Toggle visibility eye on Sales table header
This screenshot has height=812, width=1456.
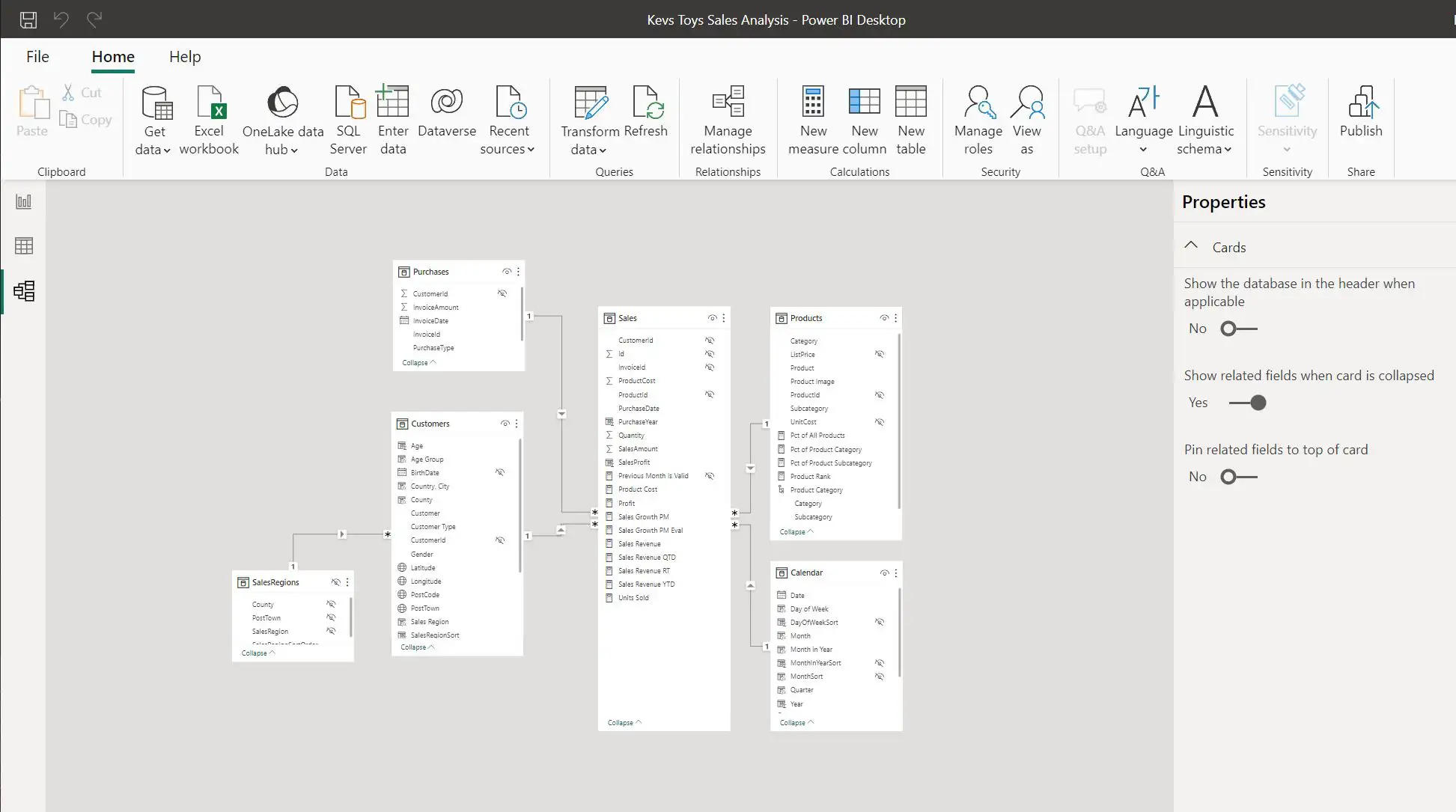712,318
